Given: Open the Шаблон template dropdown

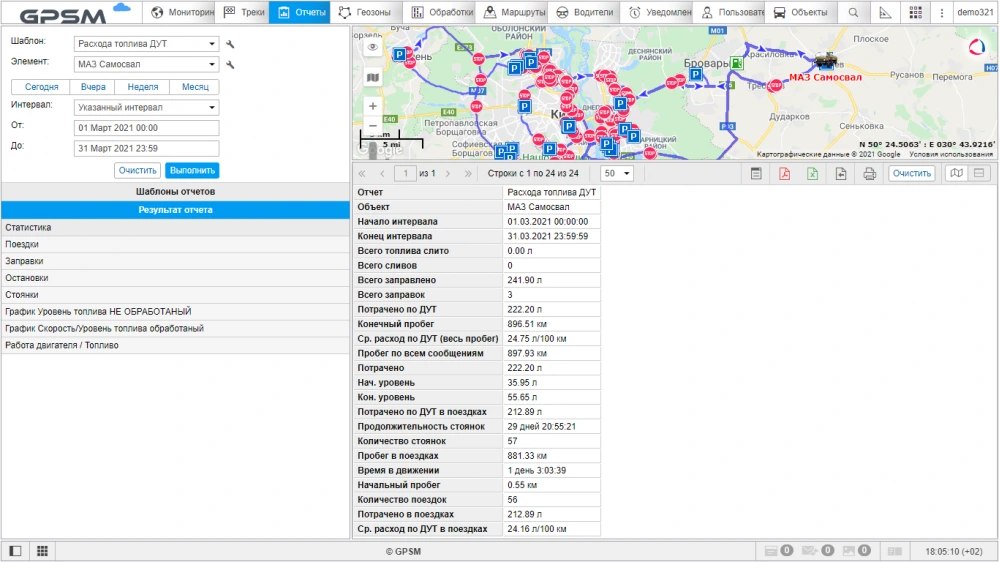Looking at the screenshot, I should click(x=147, y=44).
